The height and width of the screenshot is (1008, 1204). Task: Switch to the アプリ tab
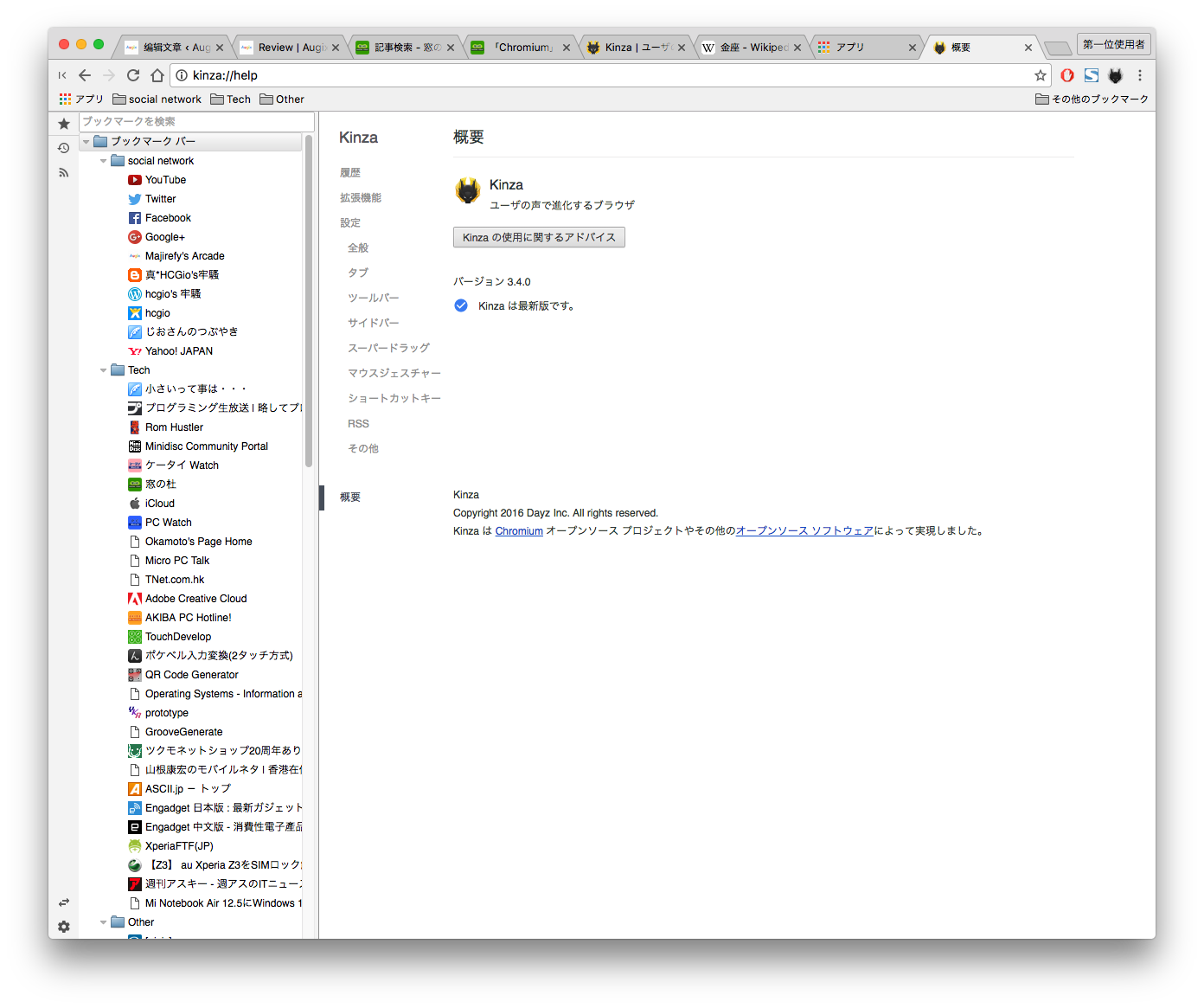coord(866,48)
